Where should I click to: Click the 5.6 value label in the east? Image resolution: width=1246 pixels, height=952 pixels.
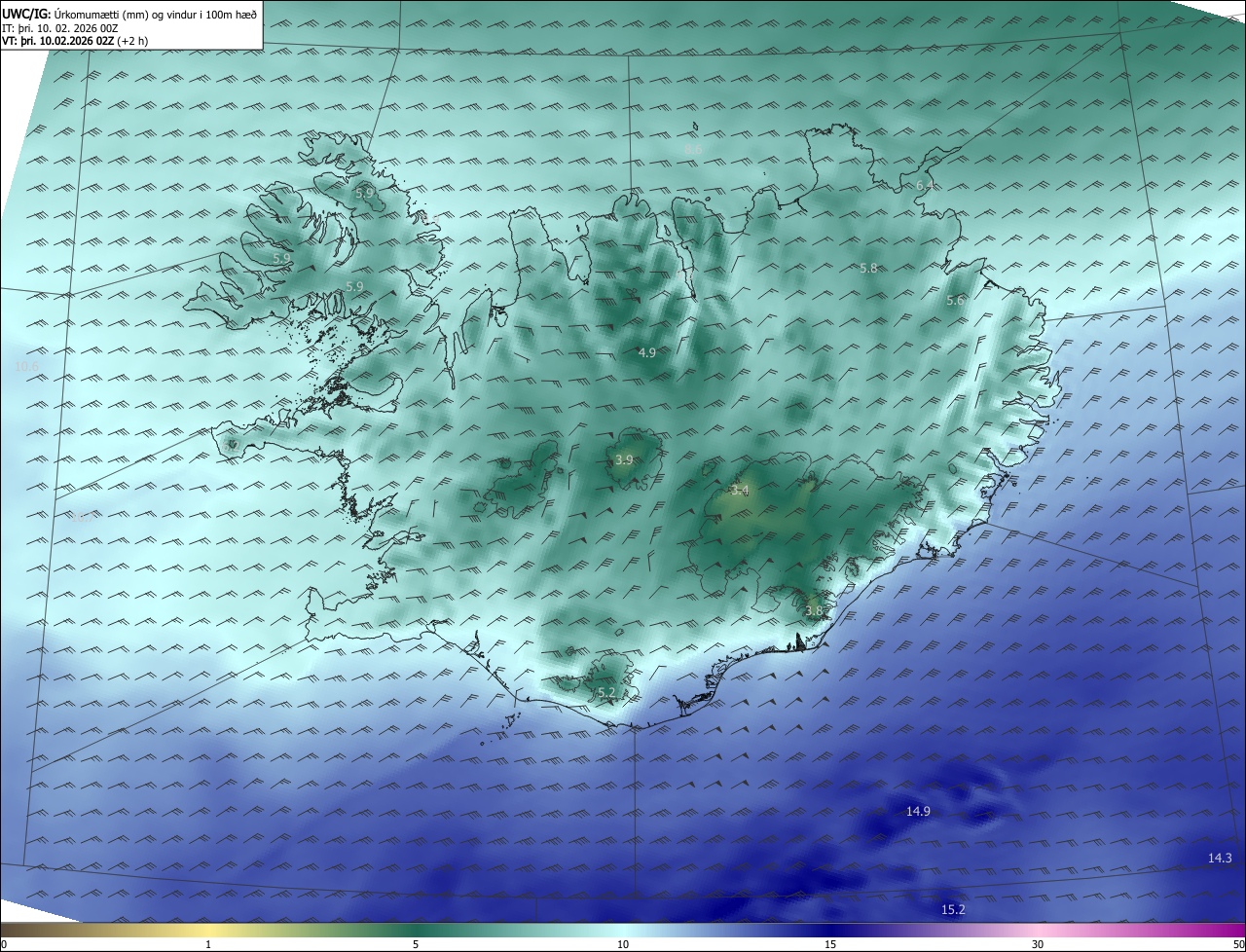[955, 301]
